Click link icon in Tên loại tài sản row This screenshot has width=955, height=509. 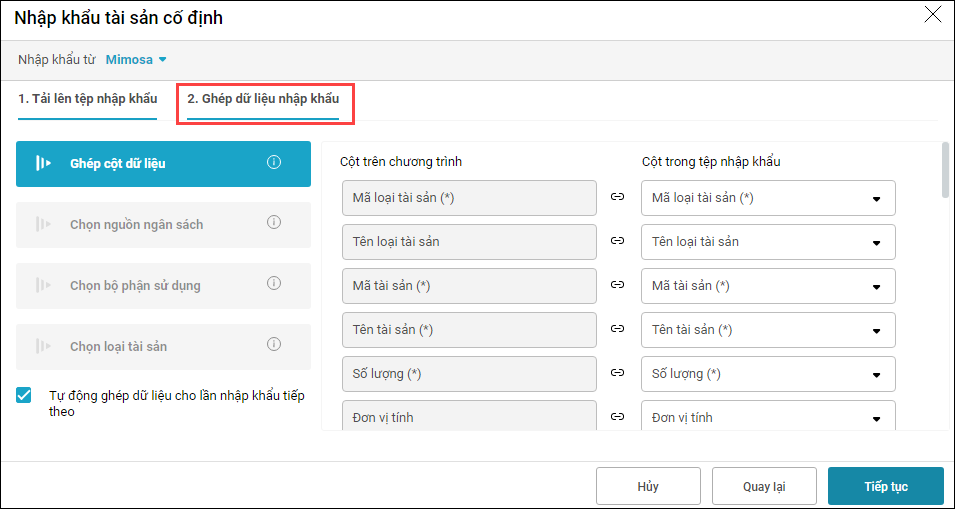pyautogui.click(x=618, y=242)
